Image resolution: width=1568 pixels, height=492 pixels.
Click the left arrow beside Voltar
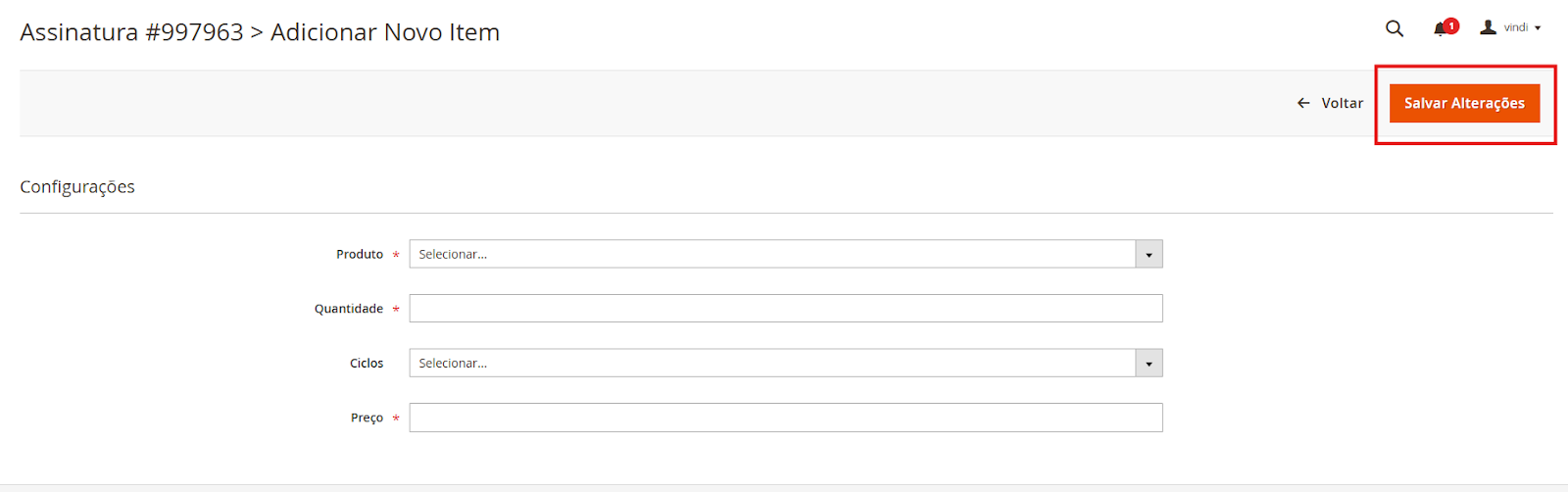tap(1303, 103)
